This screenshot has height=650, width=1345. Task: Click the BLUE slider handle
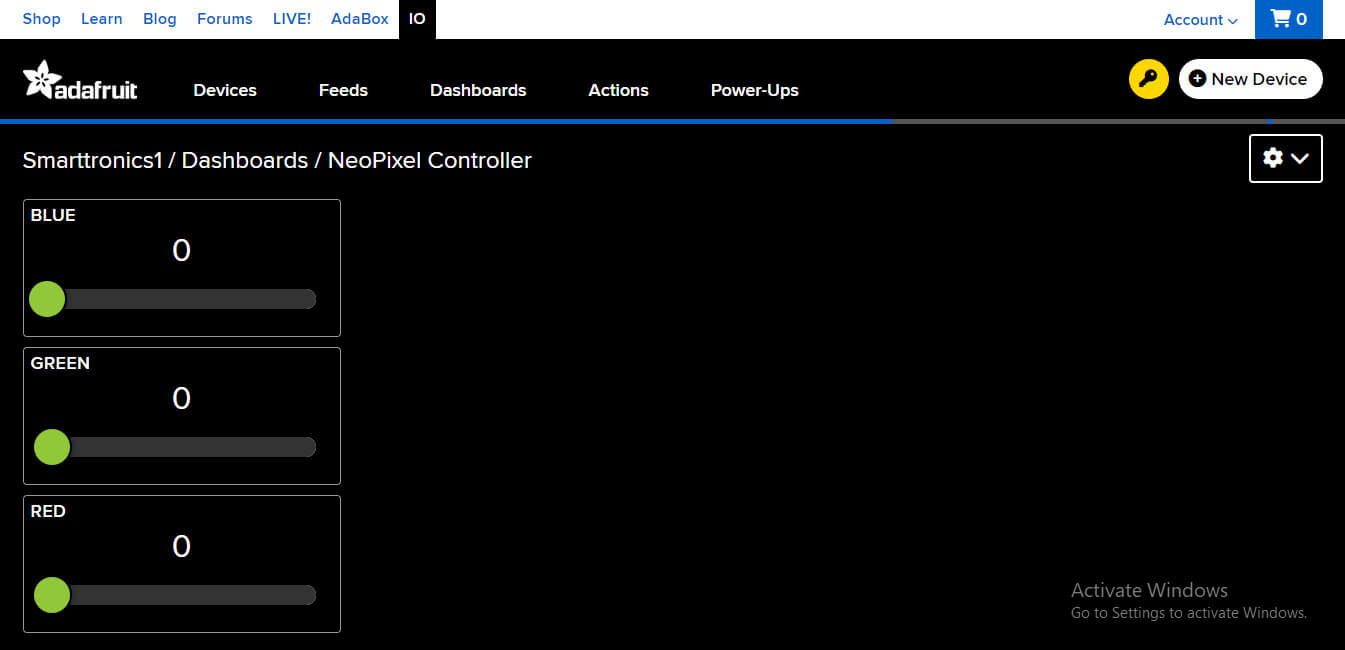point(47,299)
